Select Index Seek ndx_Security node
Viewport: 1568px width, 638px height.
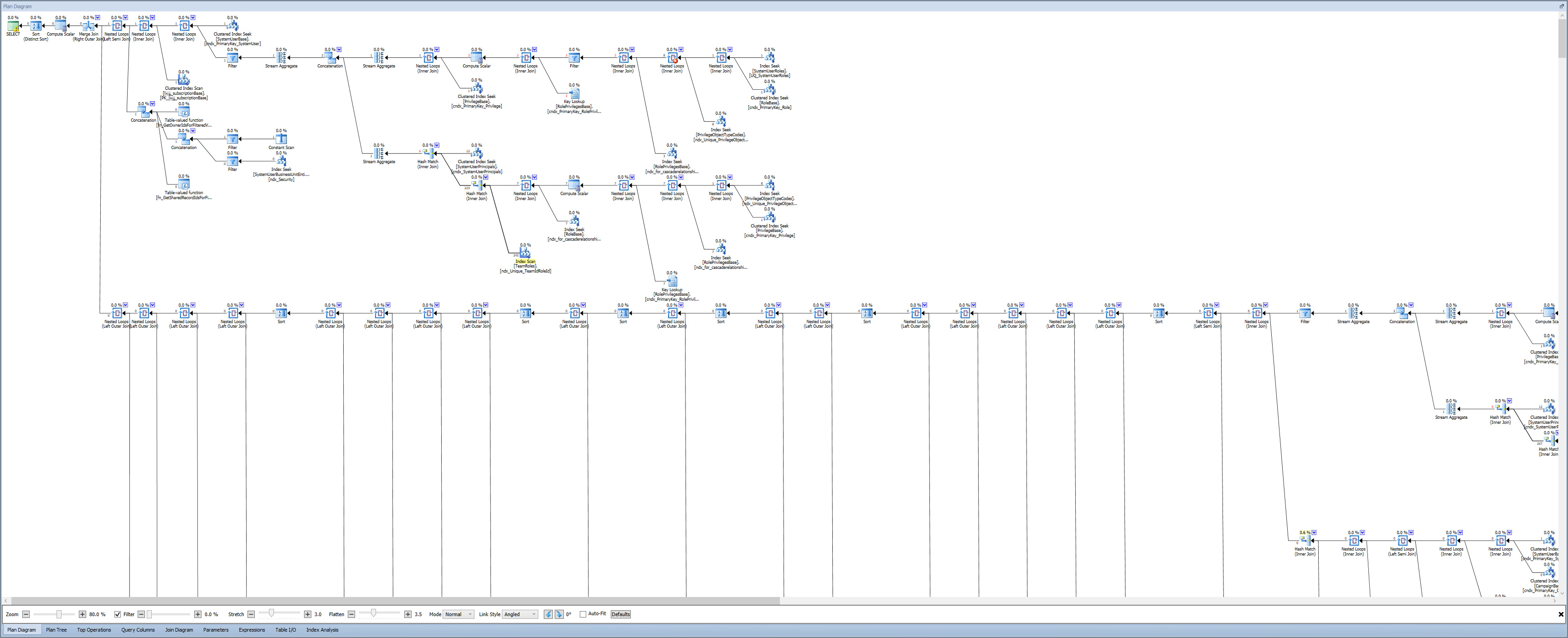281,161
